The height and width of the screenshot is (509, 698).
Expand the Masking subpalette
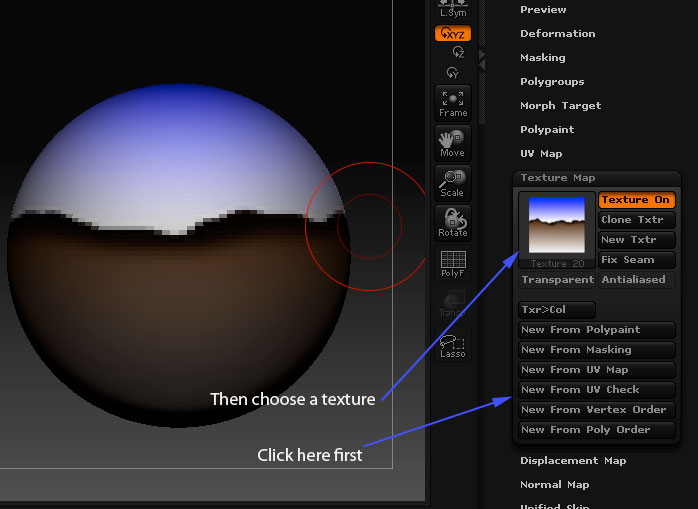click(x=543, y=57)
